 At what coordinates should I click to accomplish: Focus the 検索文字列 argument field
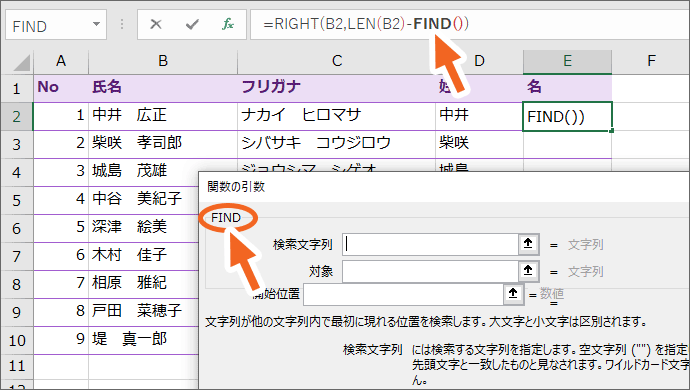click(430, 244)
